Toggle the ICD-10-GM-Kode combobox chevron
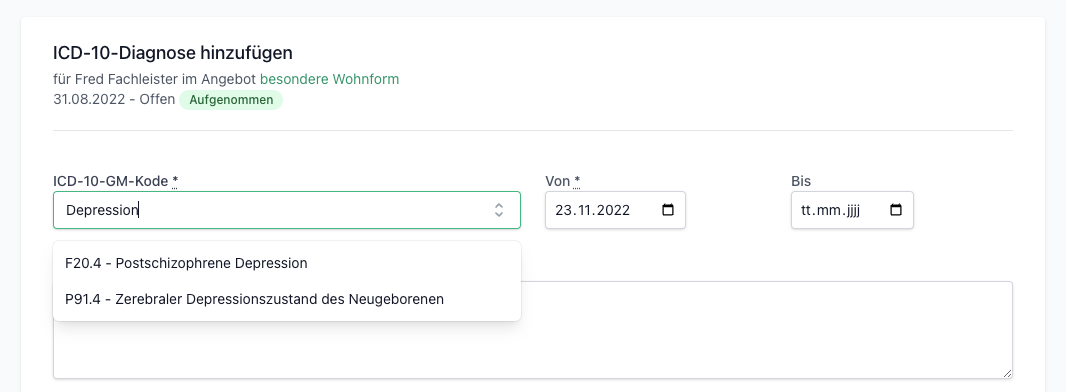1066x392 pixels. pos(499,210)
